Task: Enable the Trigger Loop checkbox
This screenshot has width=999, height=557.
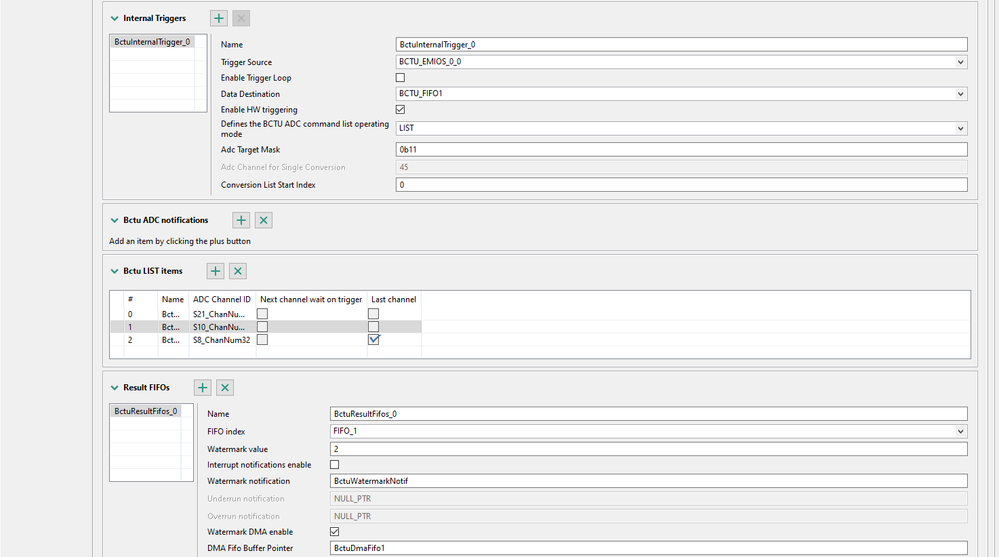Action: pyautogui.click(x=401, y=78)
